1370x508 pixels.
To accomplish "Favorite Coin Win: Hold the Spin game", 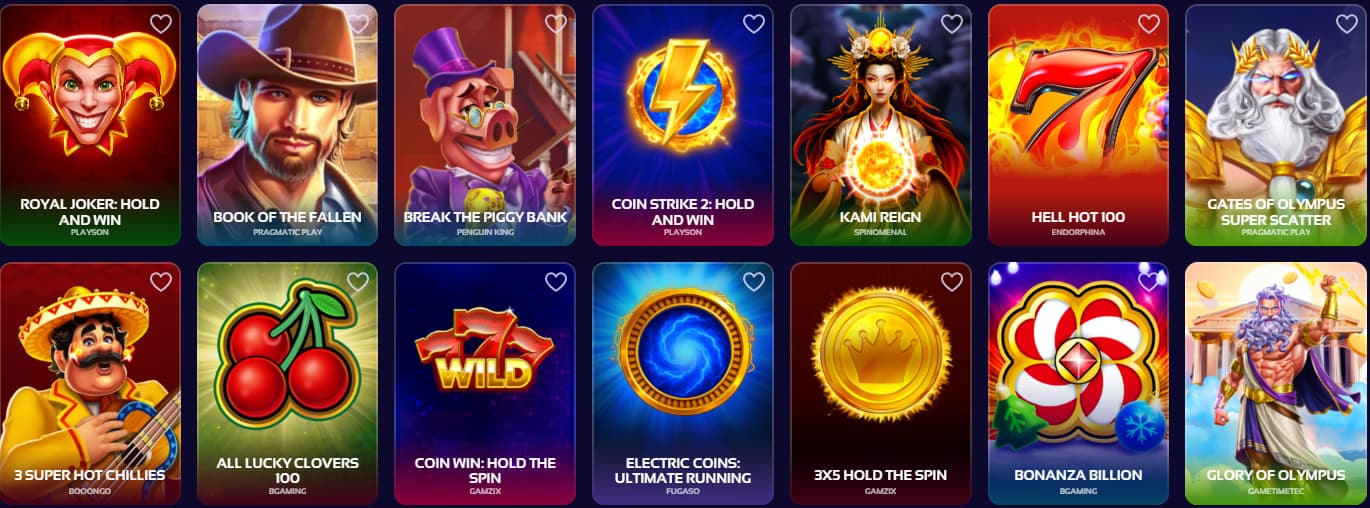I will point(556,282).
